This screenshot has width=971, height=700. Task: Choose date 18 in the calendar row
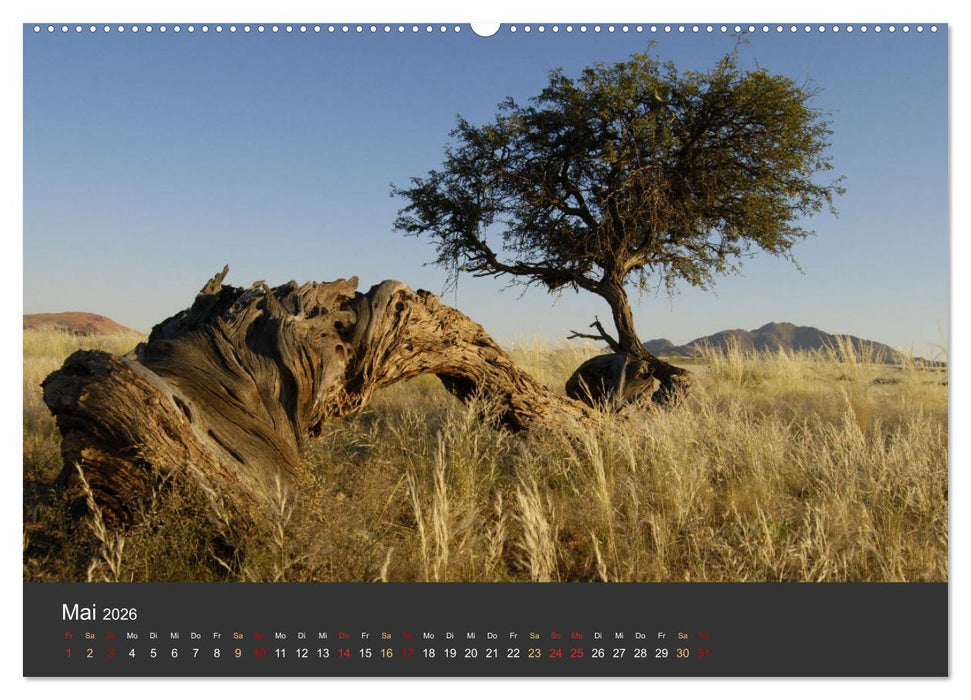(x=428, y=653)
